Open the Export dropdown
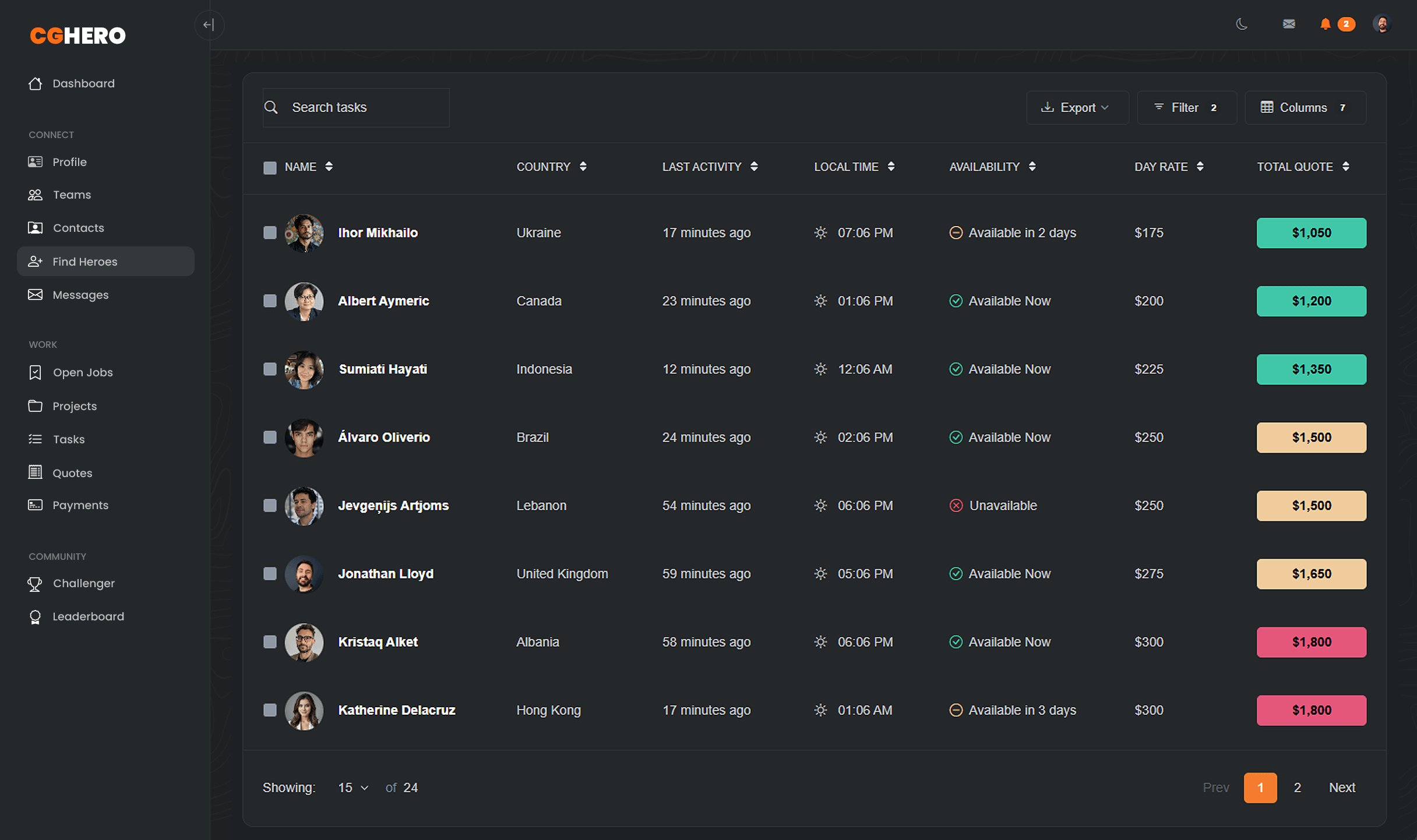This screenshot has width=1417, height=840. (1077, 108)
